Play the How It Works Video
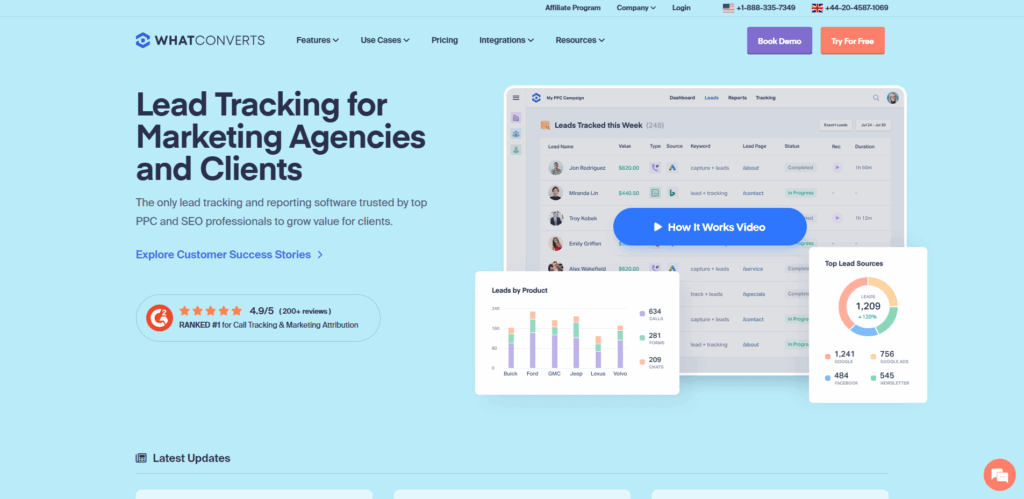The width and height of the screenshot is (1024, 499). (x=709, y=227)
